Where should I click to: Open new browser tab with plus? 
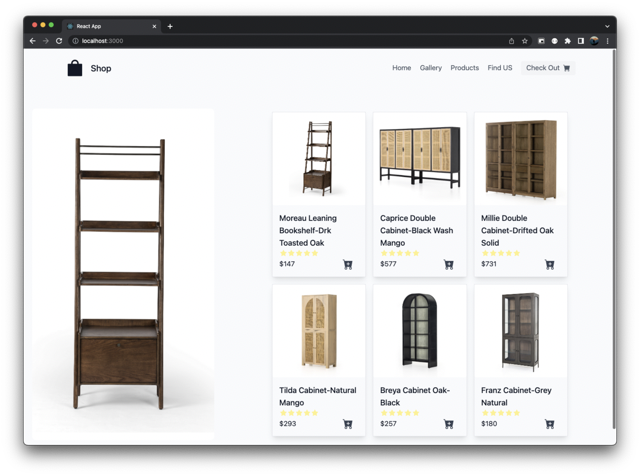tap(170, 27)
